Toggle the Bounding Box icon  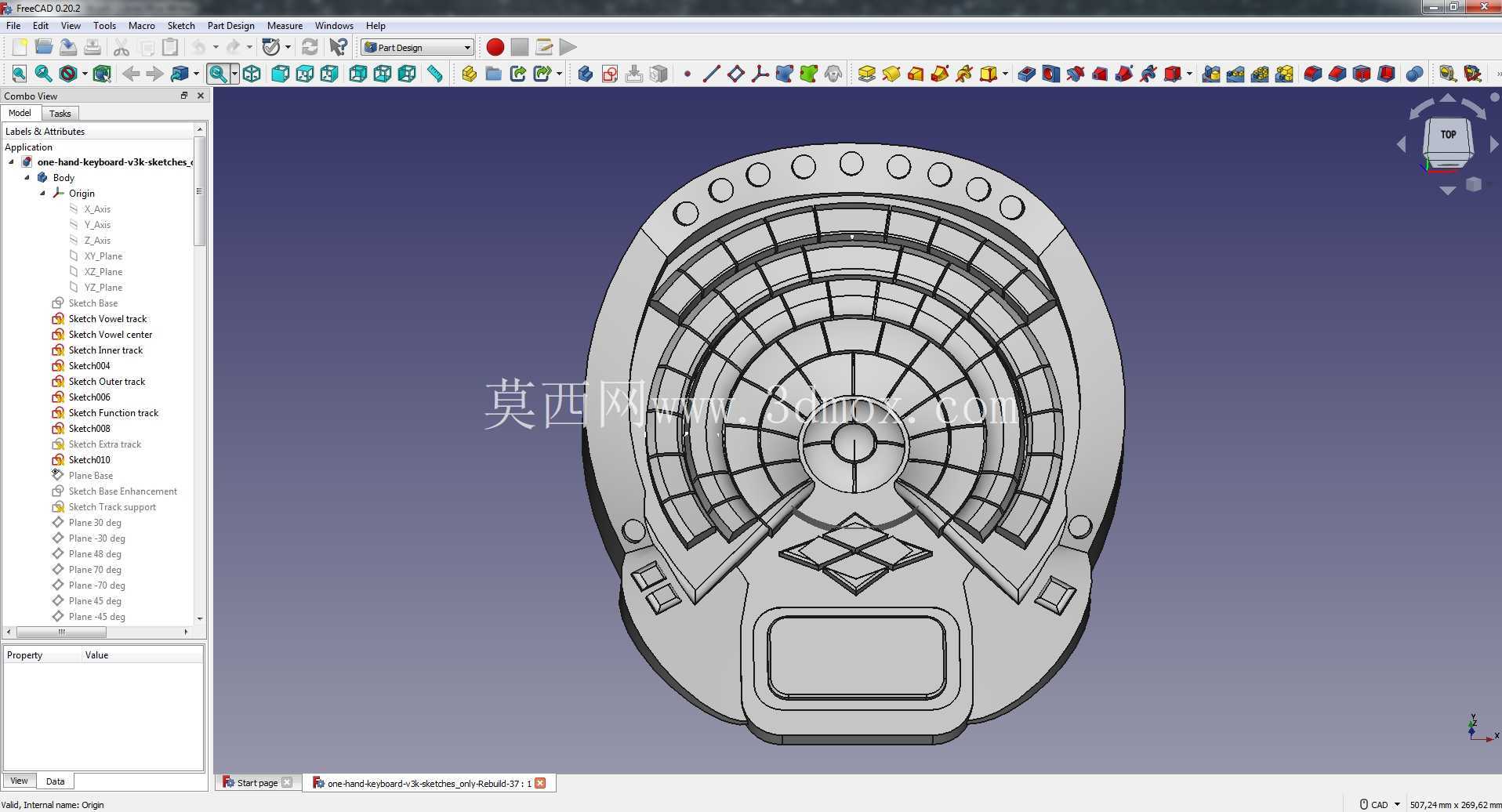click(102, 74)
